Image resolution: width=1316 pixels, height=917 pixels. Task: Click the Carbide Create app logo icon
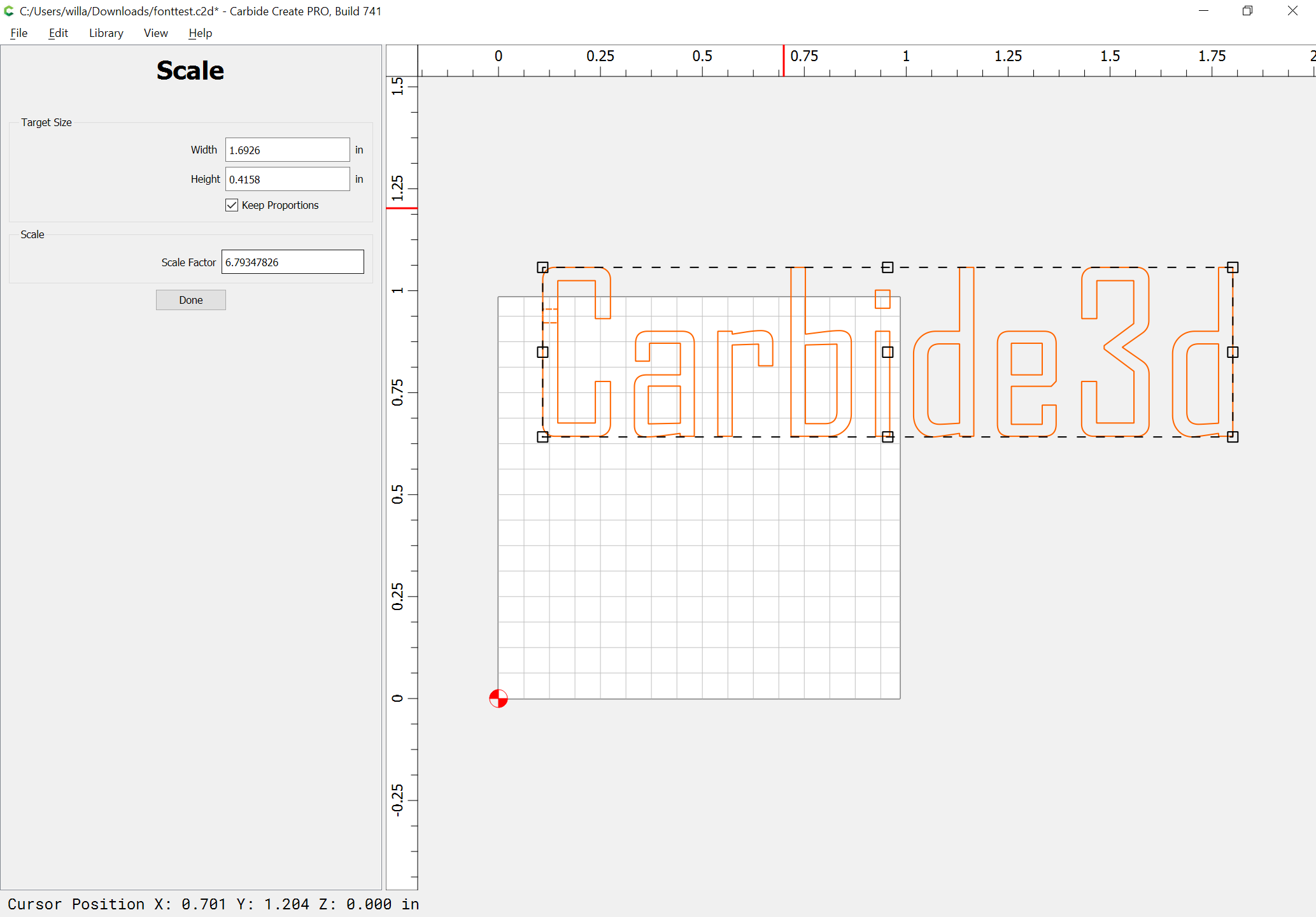point(9,11)
